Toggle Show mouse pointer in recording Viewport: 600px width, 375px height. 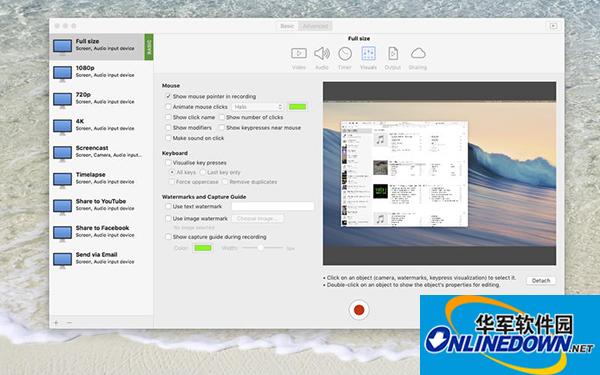168,96
